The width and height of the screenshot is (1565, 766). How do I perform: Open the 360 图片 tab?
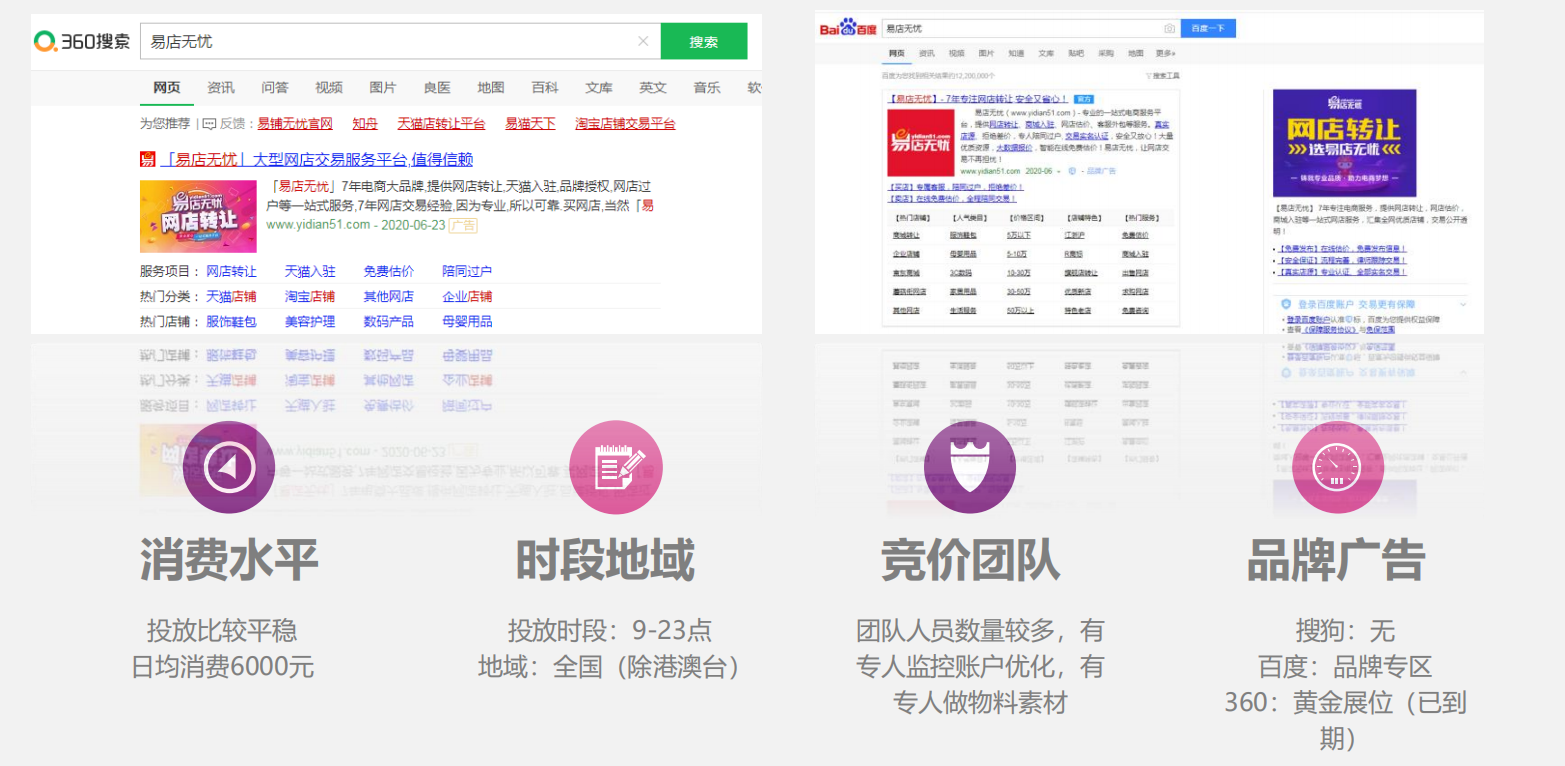pyautogui.click(x=383, y=88)
